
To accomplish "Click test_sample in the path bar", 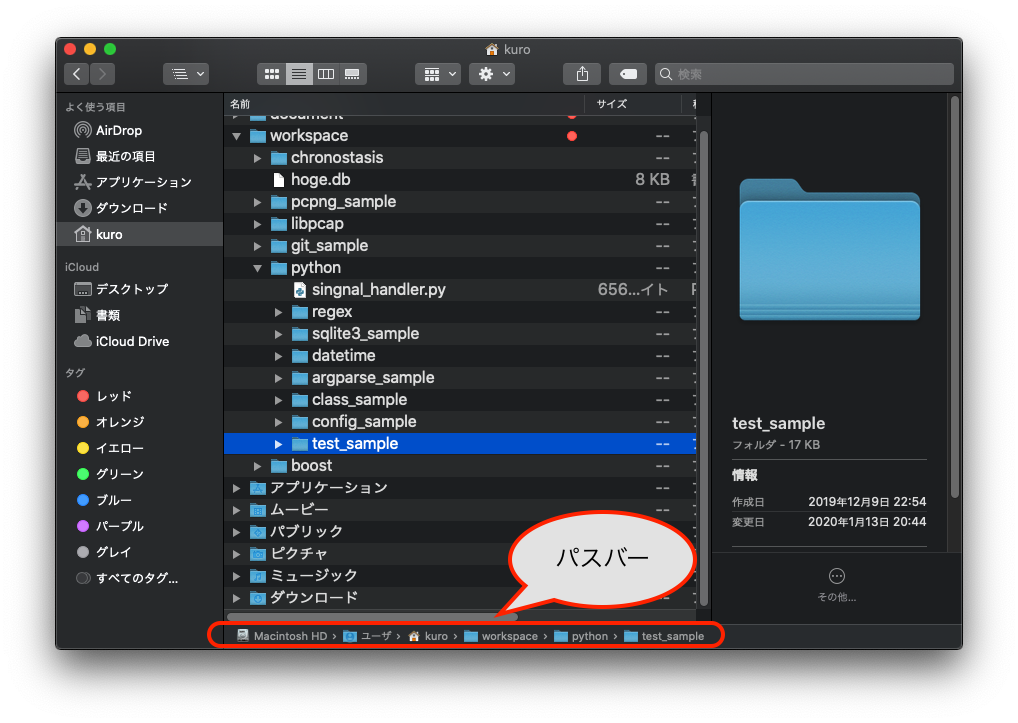I will [664, 636].
